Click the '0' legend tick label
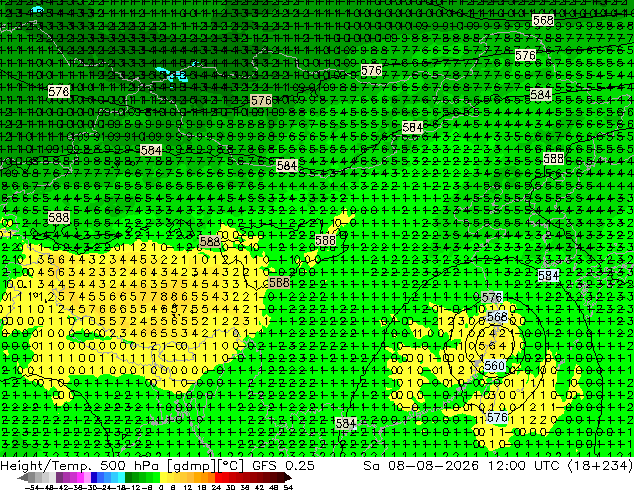Viewport: 634px width, 490px height. (x=161, y=487)
